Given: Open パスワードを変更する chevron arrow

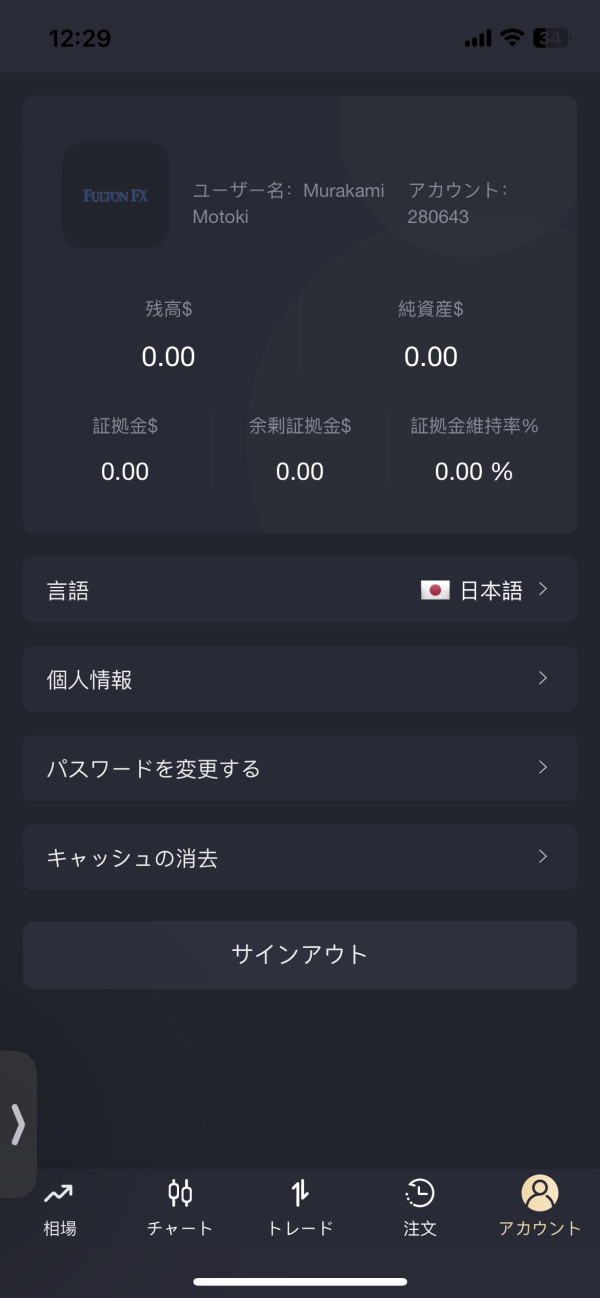Looking at the screenshot, I should click(x=543, y=767).
